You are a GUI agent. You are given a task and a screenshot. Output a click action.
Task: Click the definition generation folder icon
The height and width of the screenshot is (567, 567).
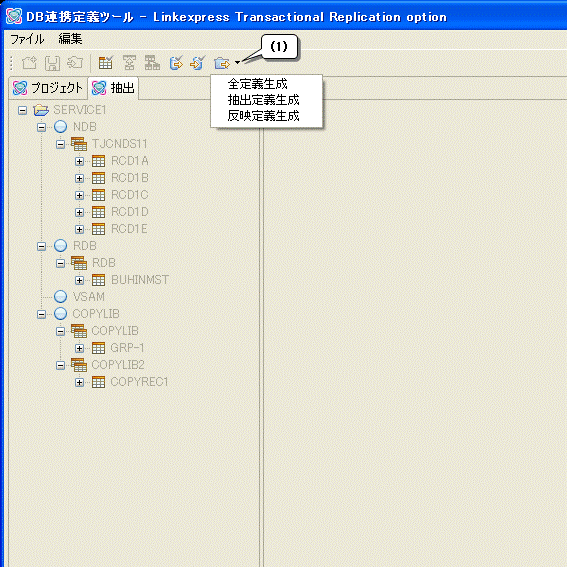[x=222, y=63]
